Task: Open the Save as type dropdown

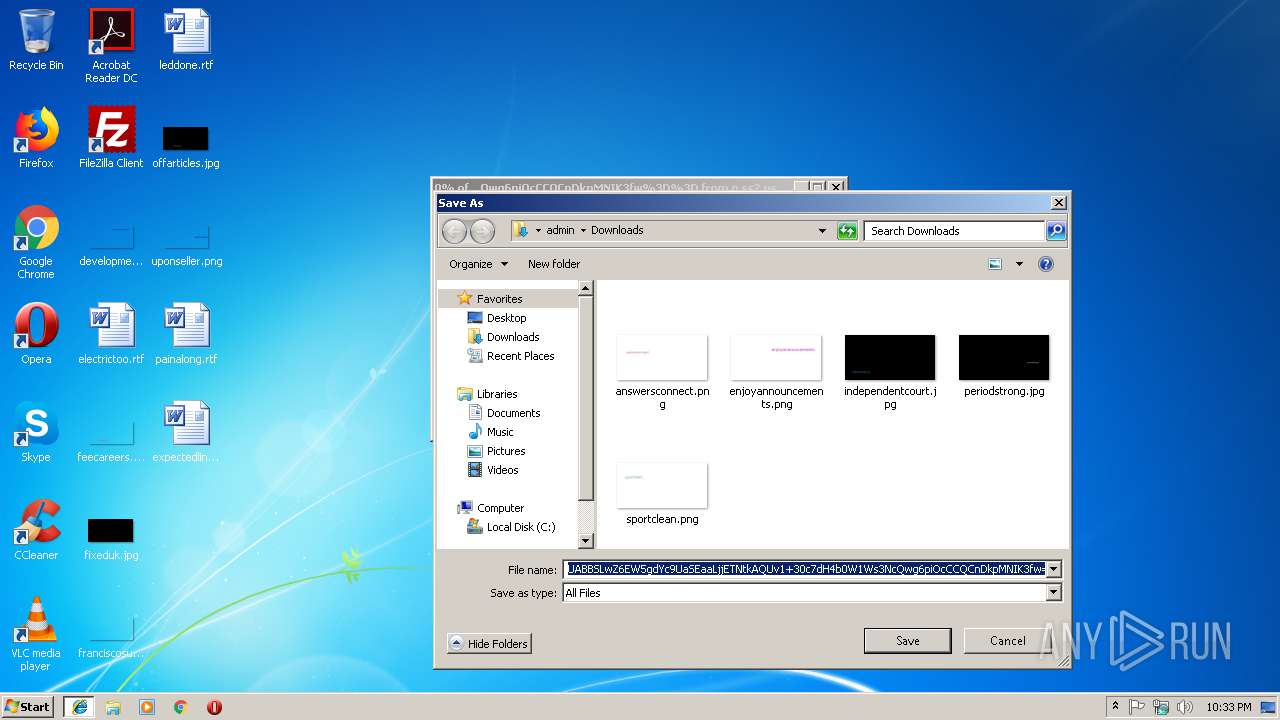Action: click(x=1052, y=593)
